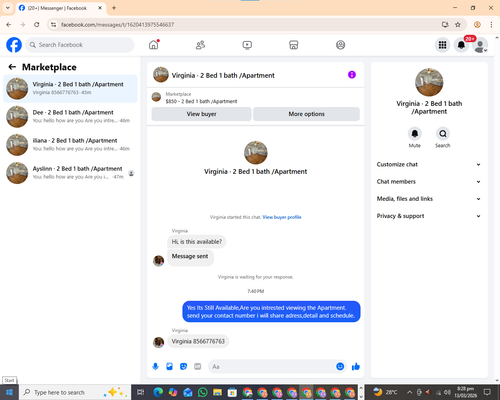Click the View buyer button

click(201, 114)
